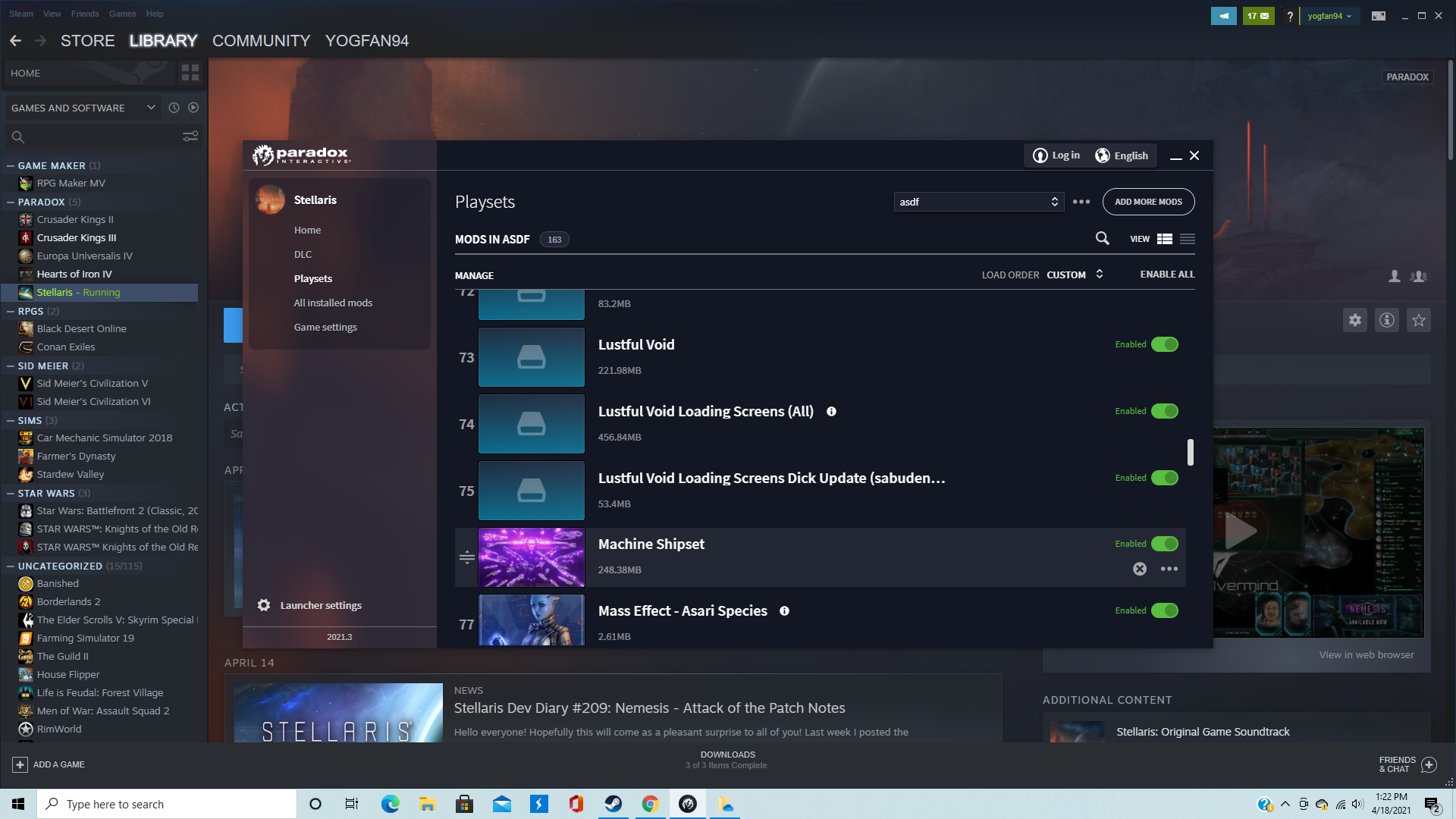Screen dimensions: 1456x819
Task: Open the Friends menu in Steam
Action: point(85,14)
